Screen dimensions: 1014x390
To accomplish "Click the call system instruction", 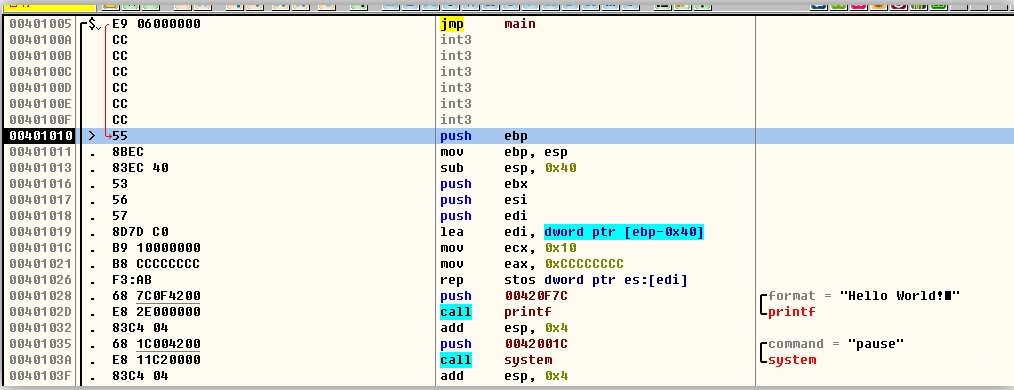I will click(x=495, y=360).
